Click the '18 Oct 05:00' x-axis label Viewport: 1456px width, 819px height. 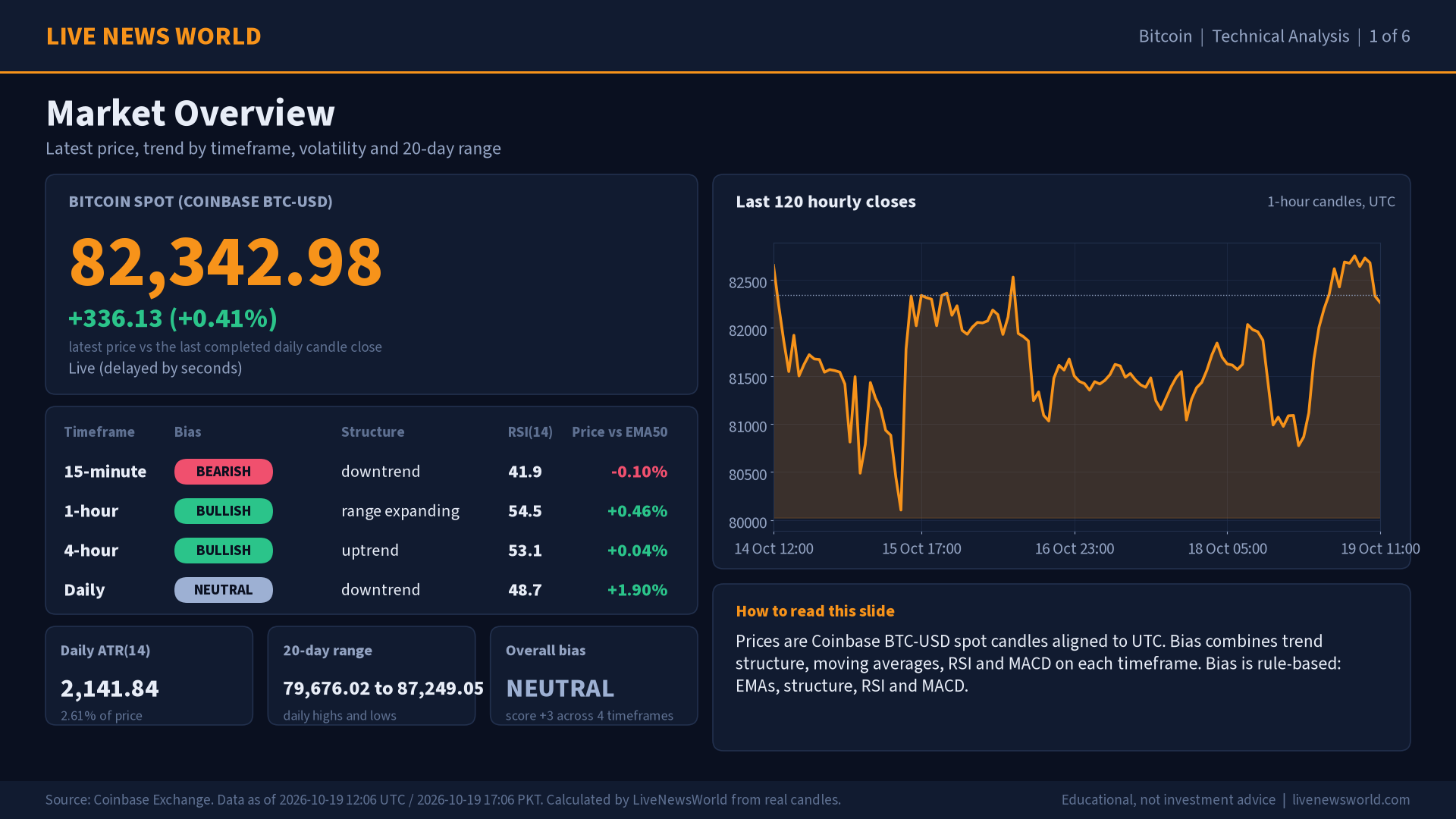click(1227, 549)
